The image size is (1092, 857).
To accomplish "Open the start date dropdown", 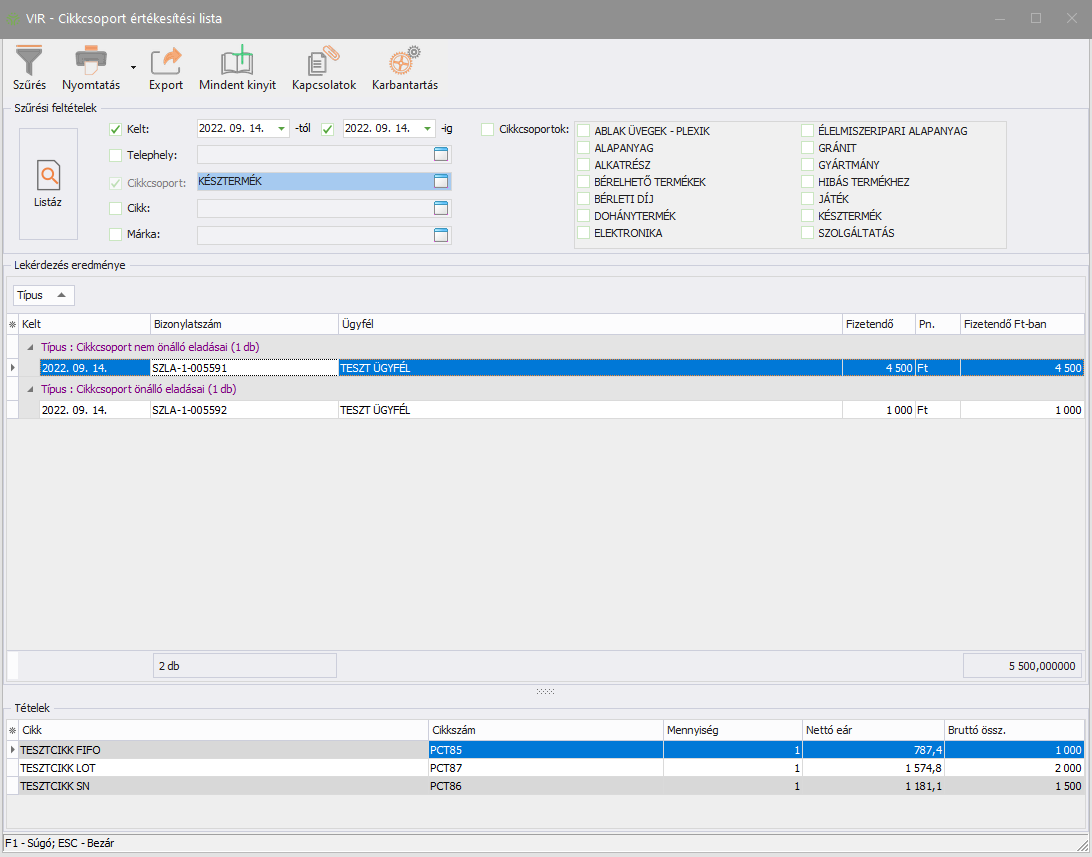I will (281, 129).
